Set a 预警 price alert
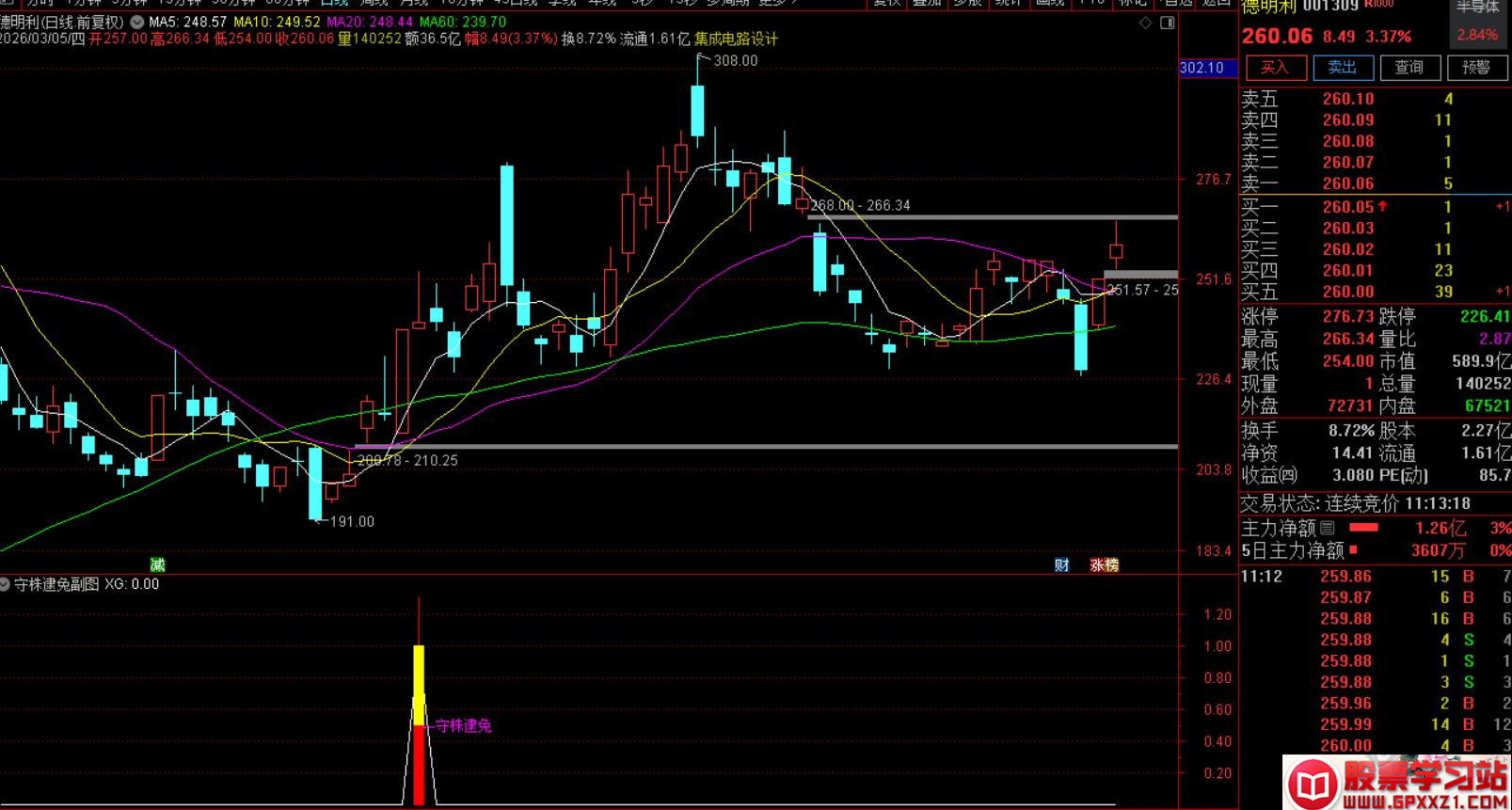This screenshot has height=810, width=1512. point(1475,68)
